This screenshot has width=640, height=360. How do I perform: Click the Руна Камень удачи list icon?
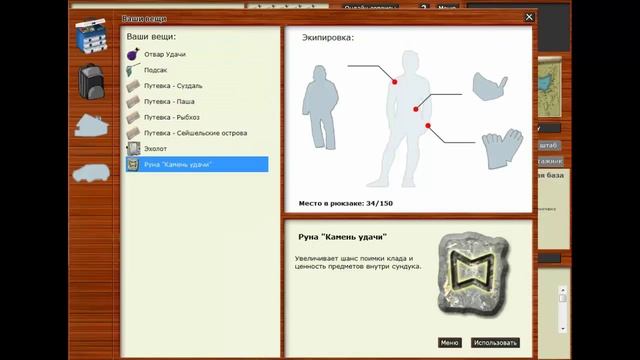(133, 164)
